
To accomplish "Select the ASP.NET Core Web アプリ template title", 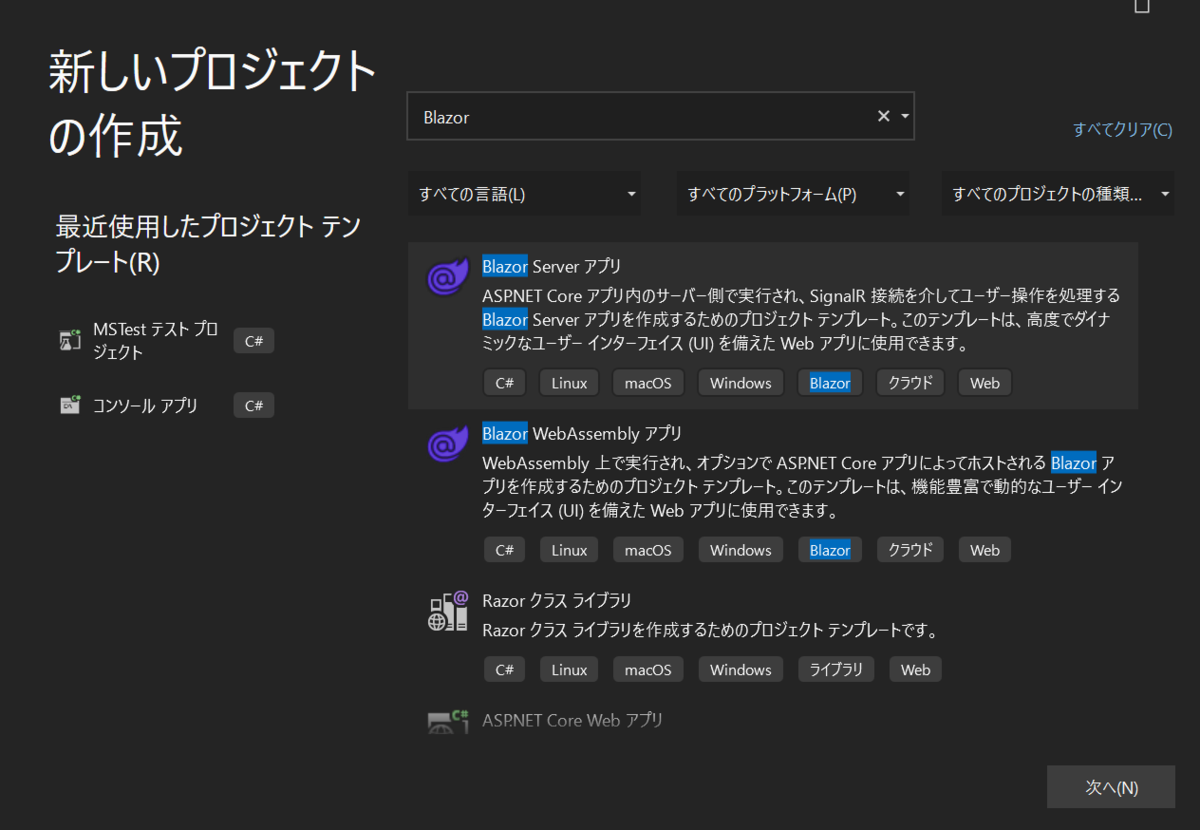I will [x=572, y=720].
